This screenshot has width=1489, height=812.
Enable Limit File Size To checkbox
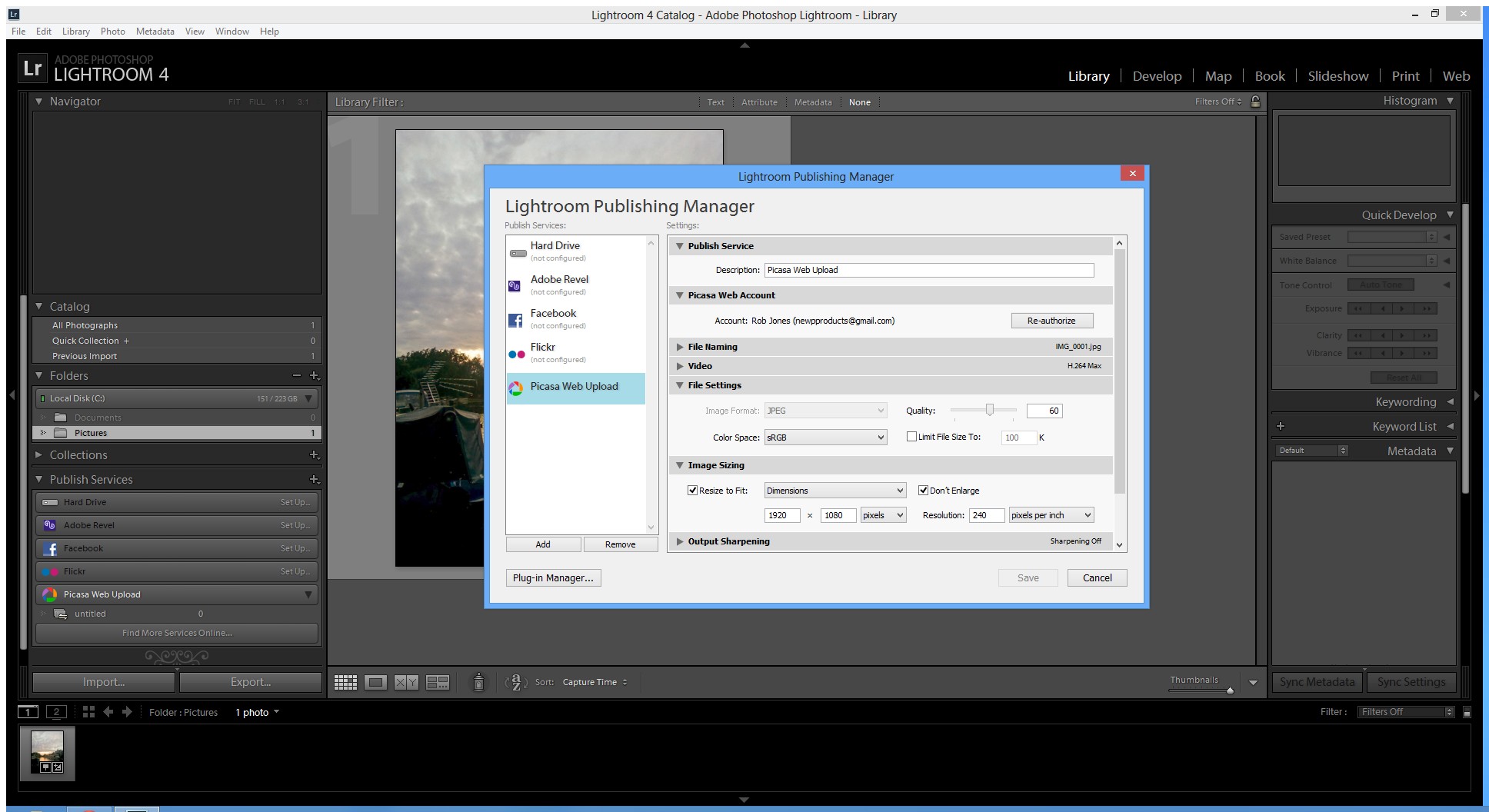click(x=911, y=437)
